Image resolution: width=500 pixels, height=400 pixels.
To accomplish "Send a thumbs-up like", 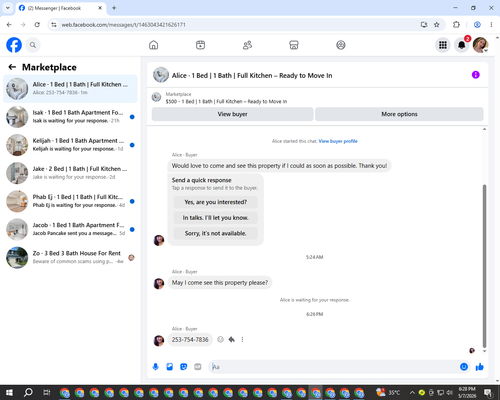I will [x=480, y=367].
